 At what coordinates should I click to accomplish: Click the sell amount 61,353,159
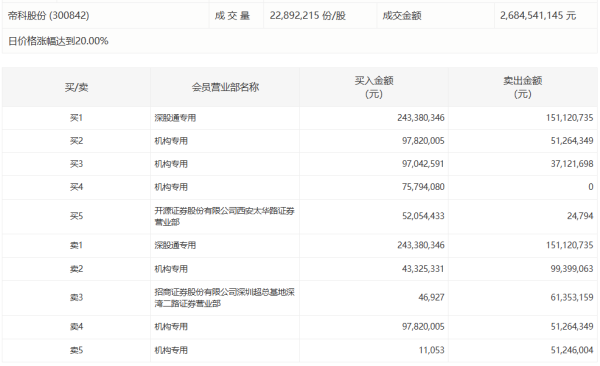click(572, 297)
